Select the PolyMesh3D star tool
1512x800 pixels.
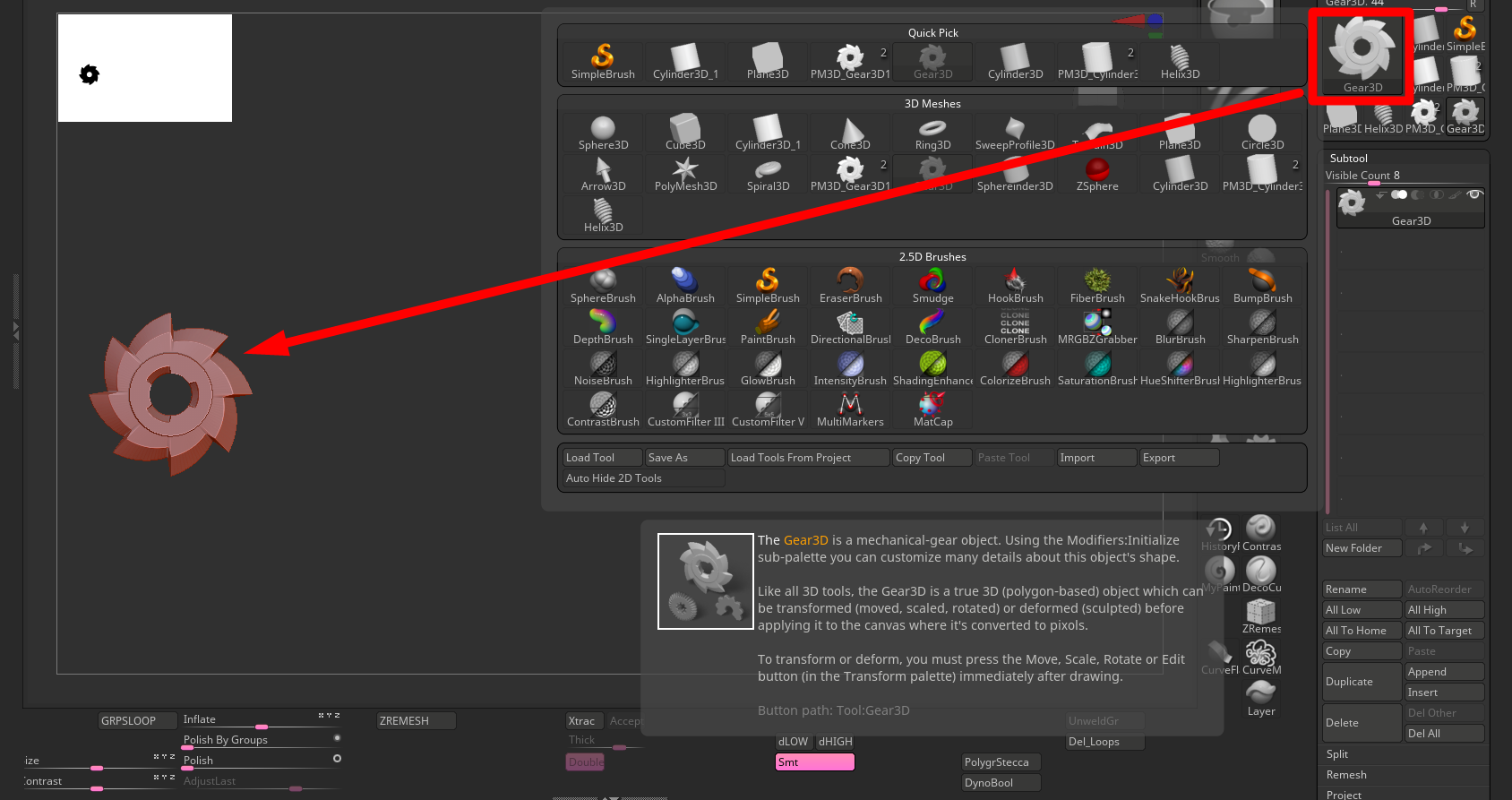point(685,174)
